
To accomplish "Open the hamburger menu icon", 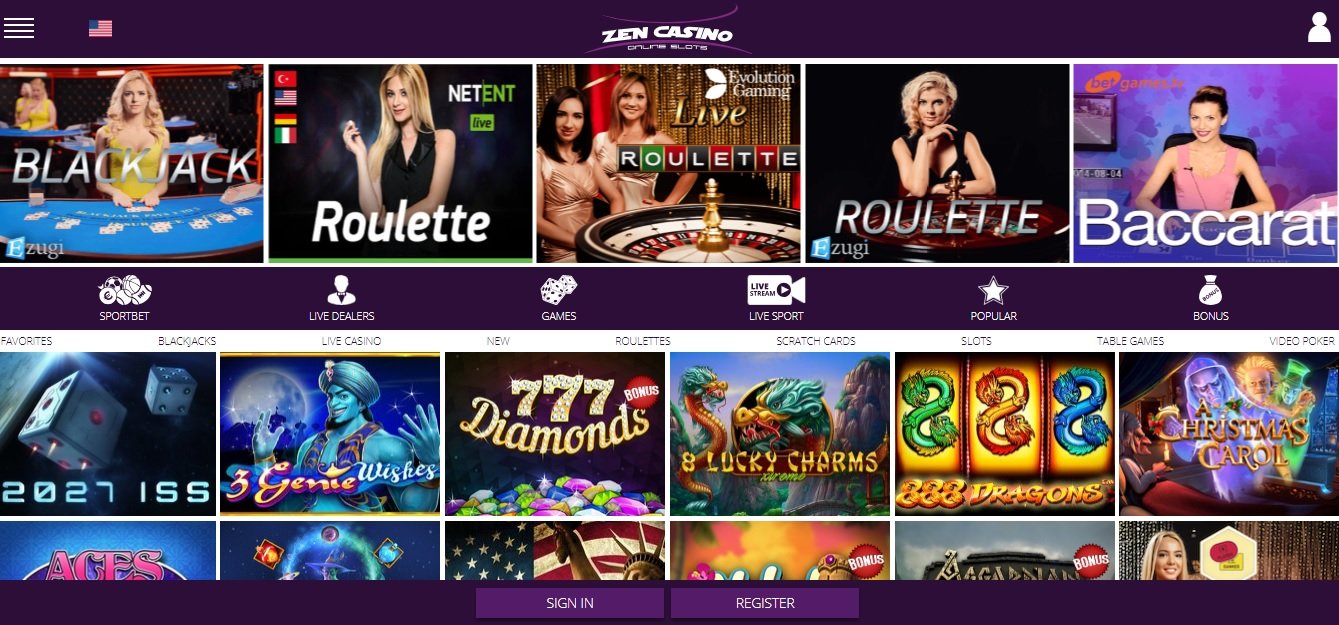I will (19, 28).
